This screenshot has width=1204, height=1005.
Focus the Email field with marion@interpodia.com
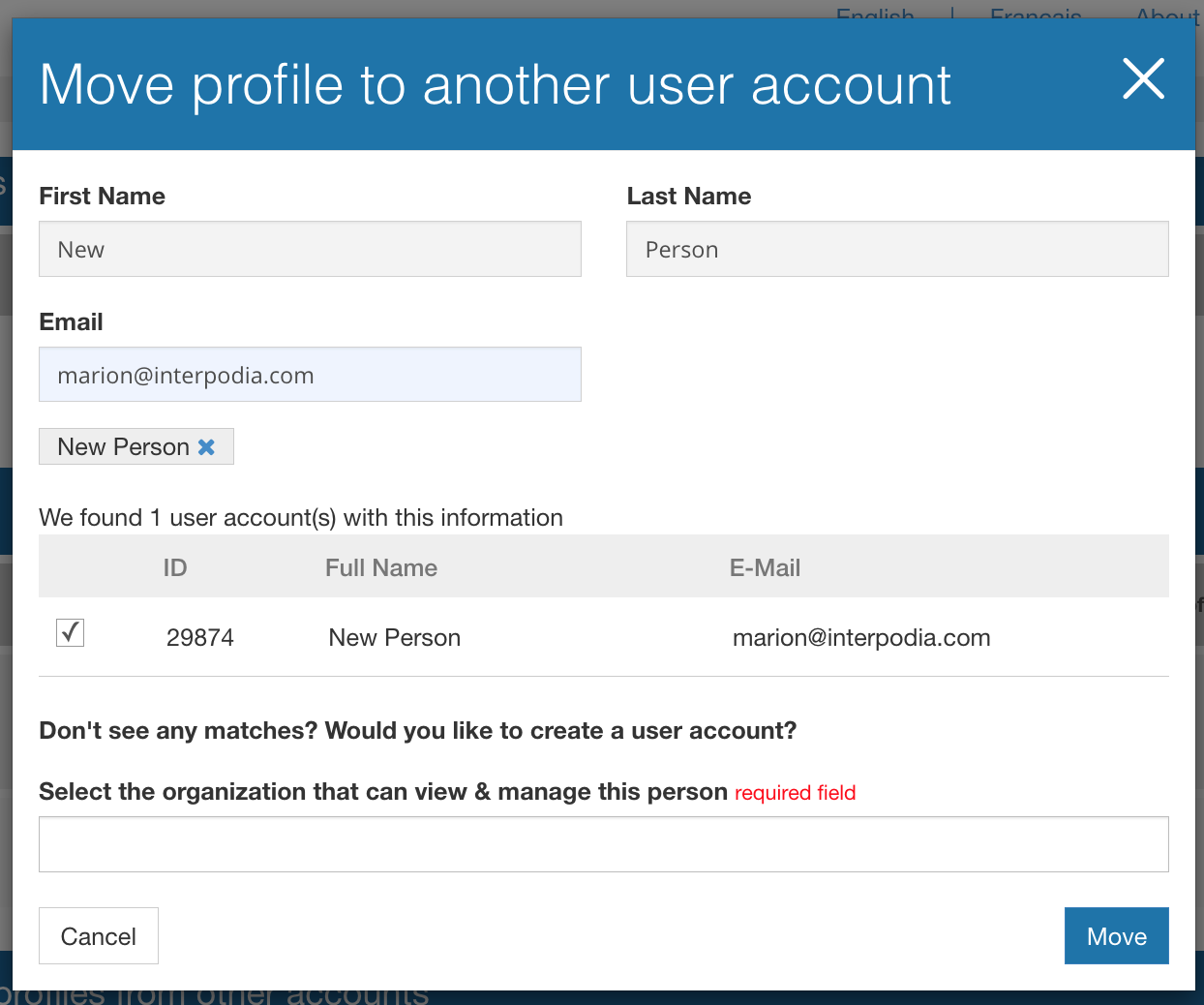point(310,376)
